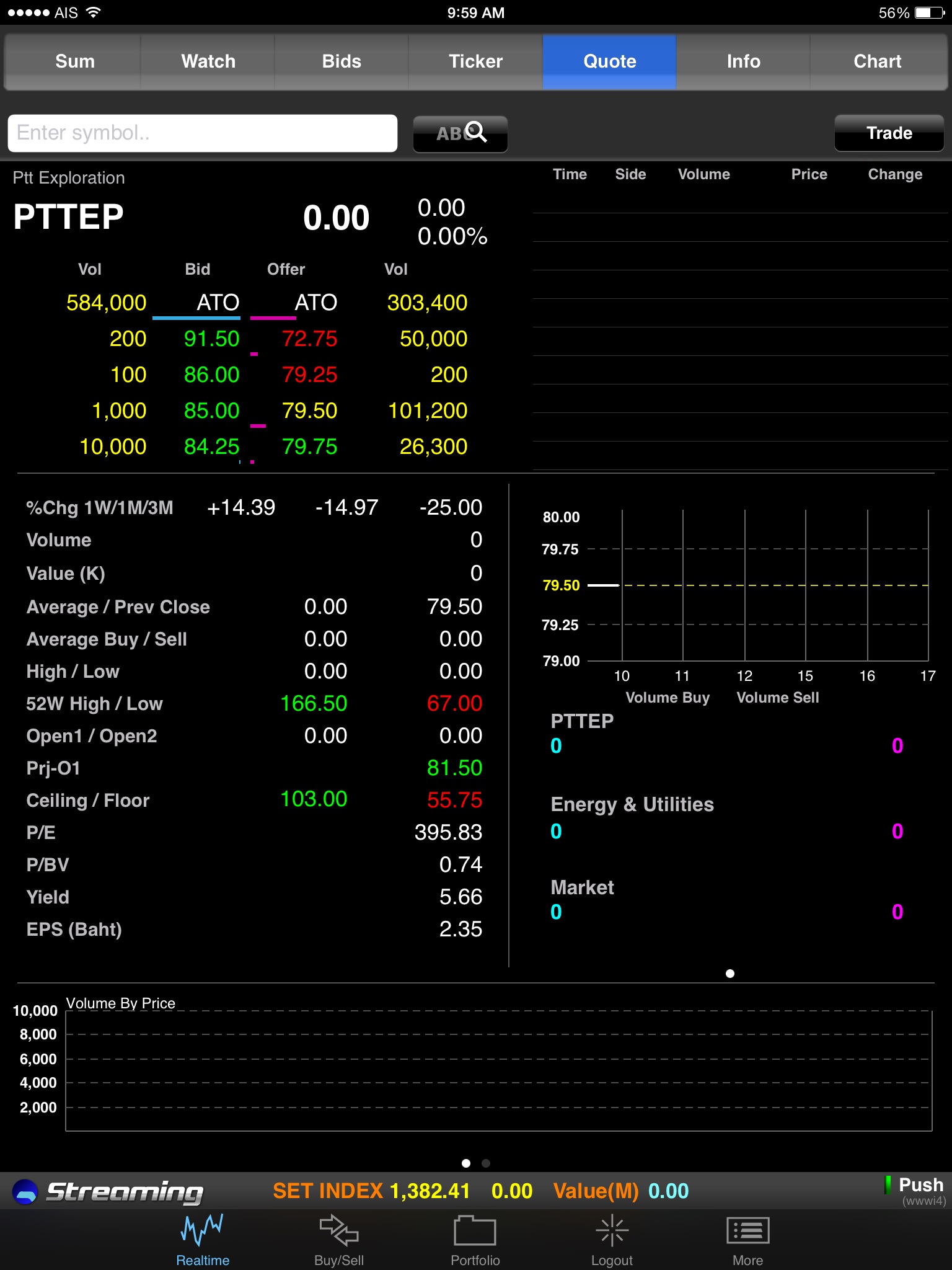Tap the Market label in volume panel
Image resolution: width=952 pixels, height=1270 pixels.
[x=582, y=887]
